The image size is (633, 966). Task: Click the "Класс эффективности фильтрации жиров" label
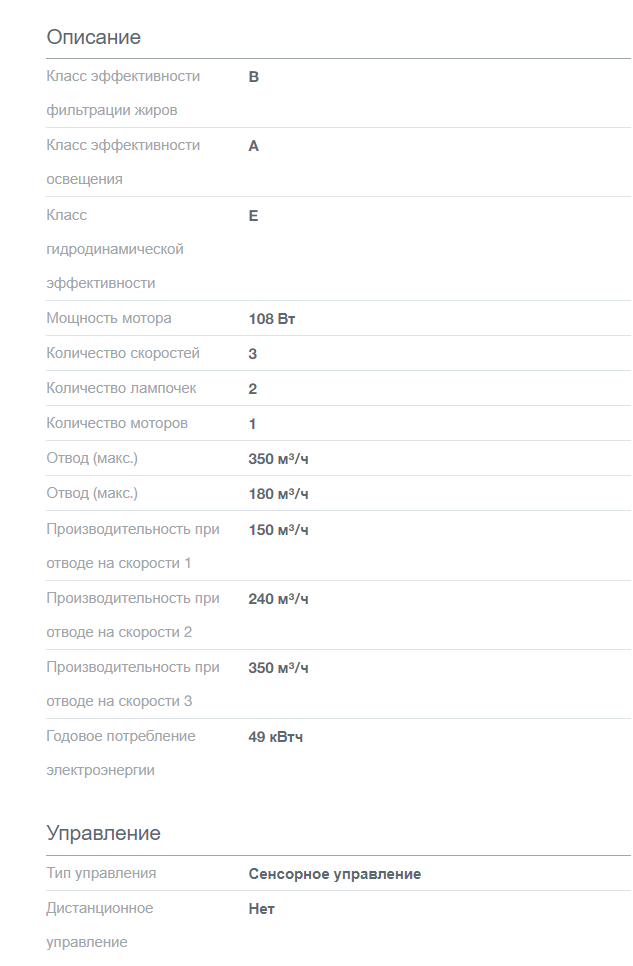[x=123, y=93]
